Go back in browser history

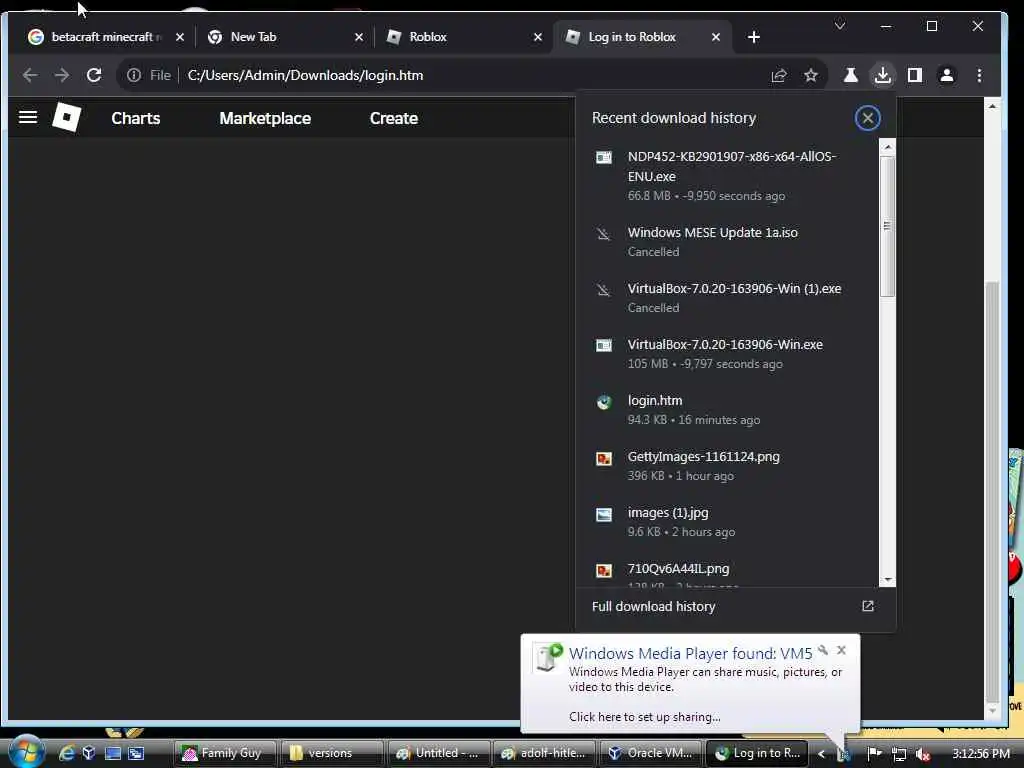pyautogui.click(x=29, y=75)
